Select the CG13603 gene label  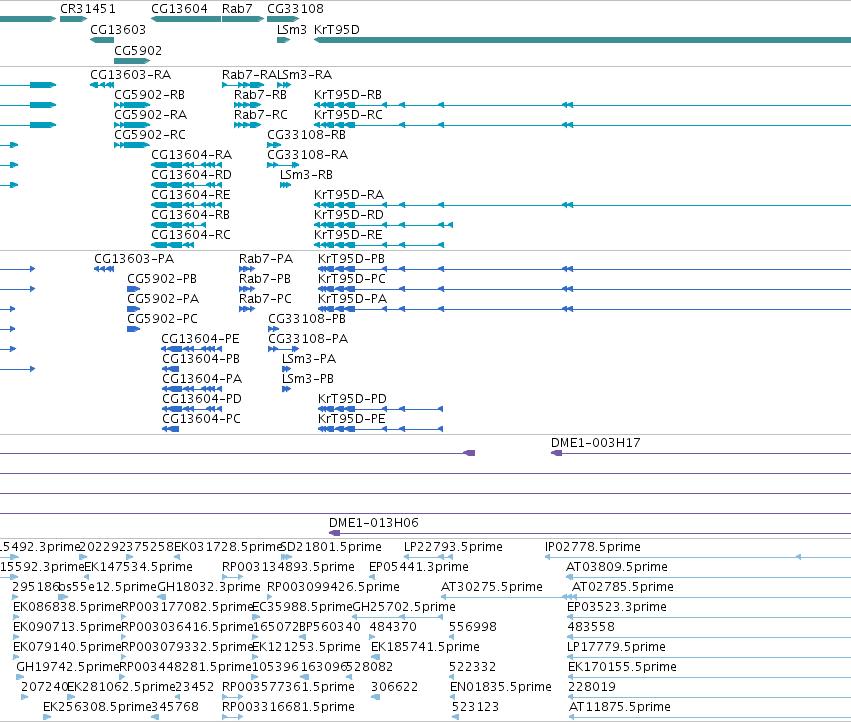[118, 29]
